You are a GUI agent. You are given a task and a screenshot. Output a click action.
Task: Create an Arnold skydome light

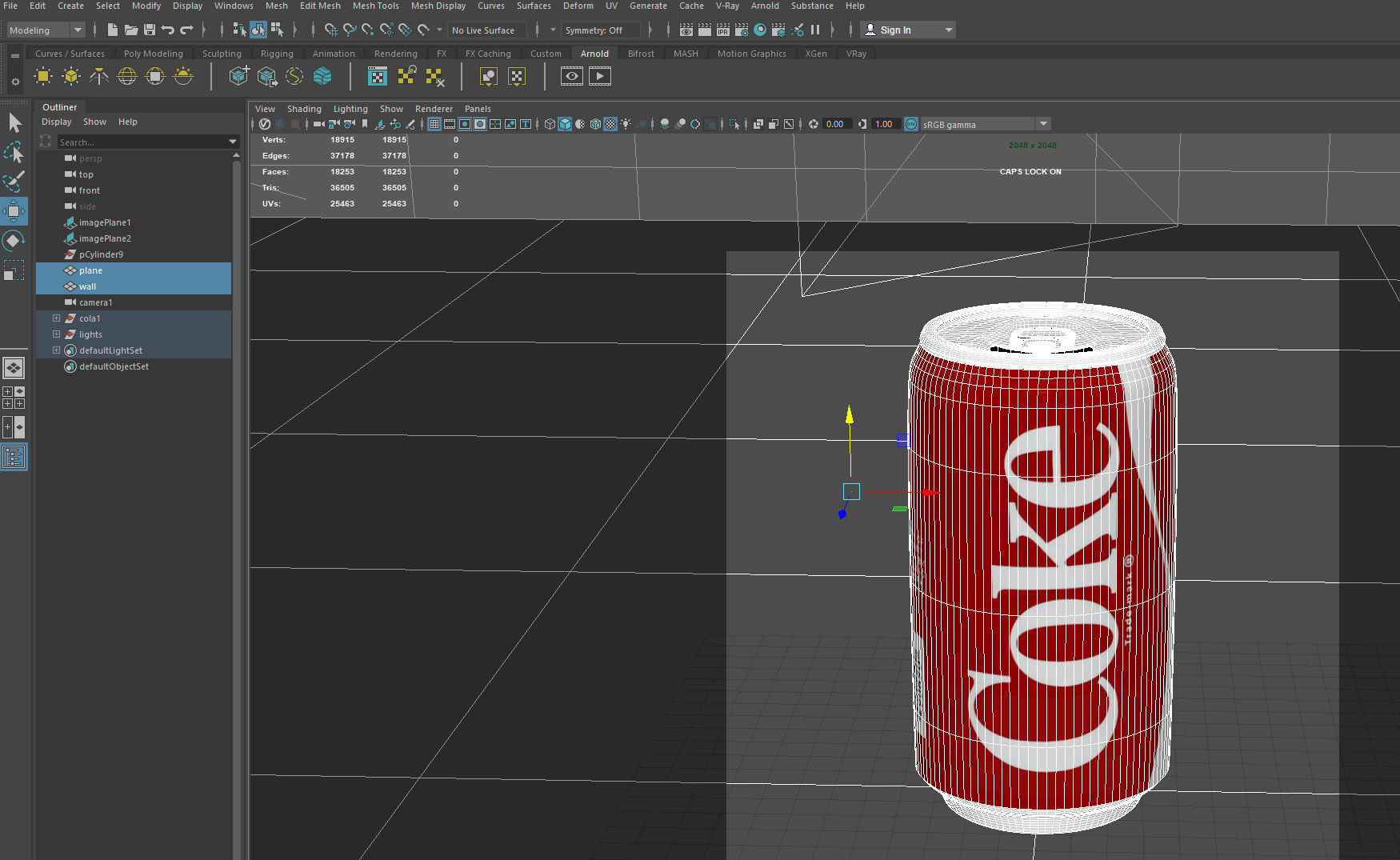point(127,77)
